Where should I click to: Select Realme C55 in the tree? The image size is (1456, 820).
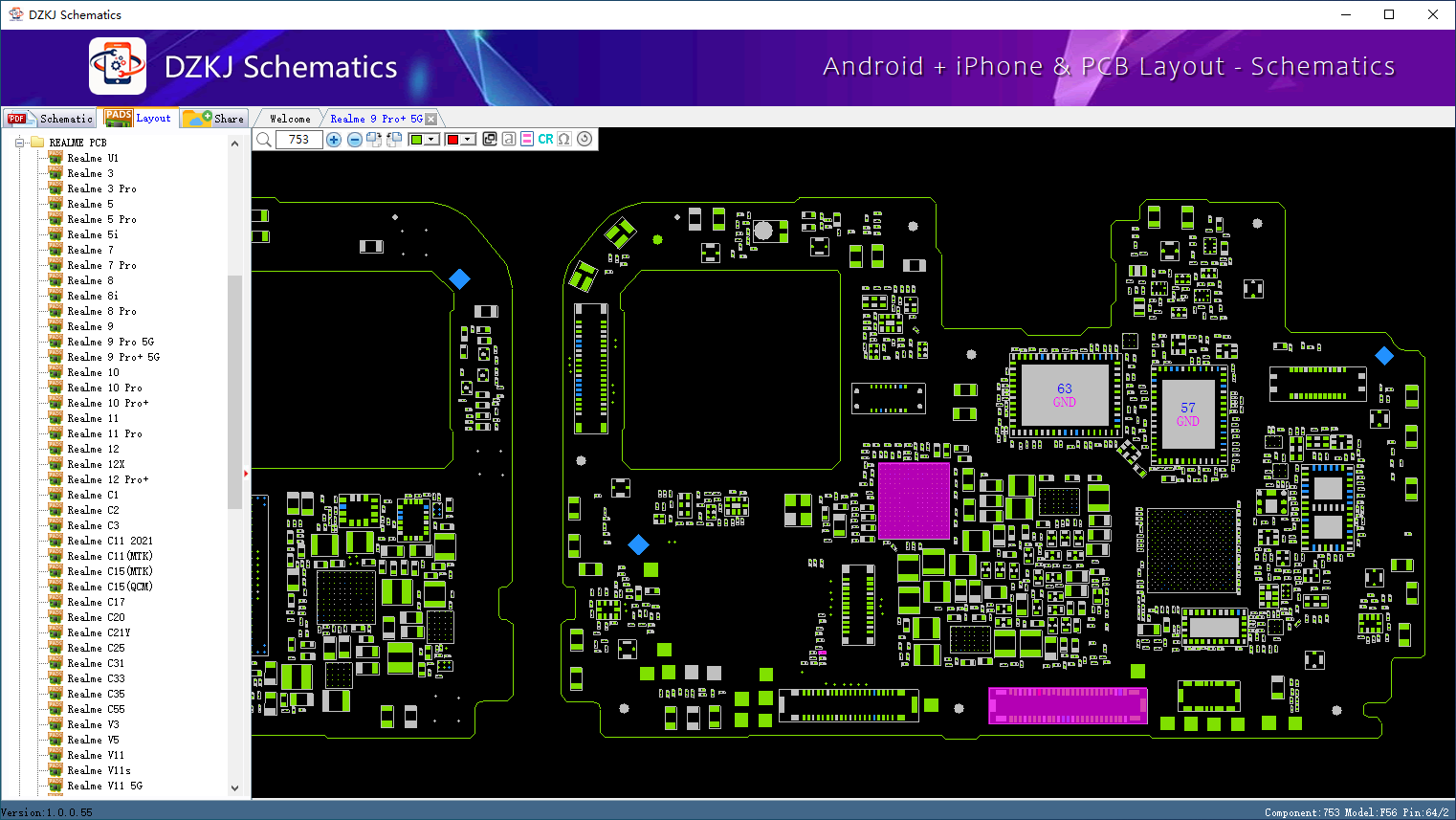point(96,709)
